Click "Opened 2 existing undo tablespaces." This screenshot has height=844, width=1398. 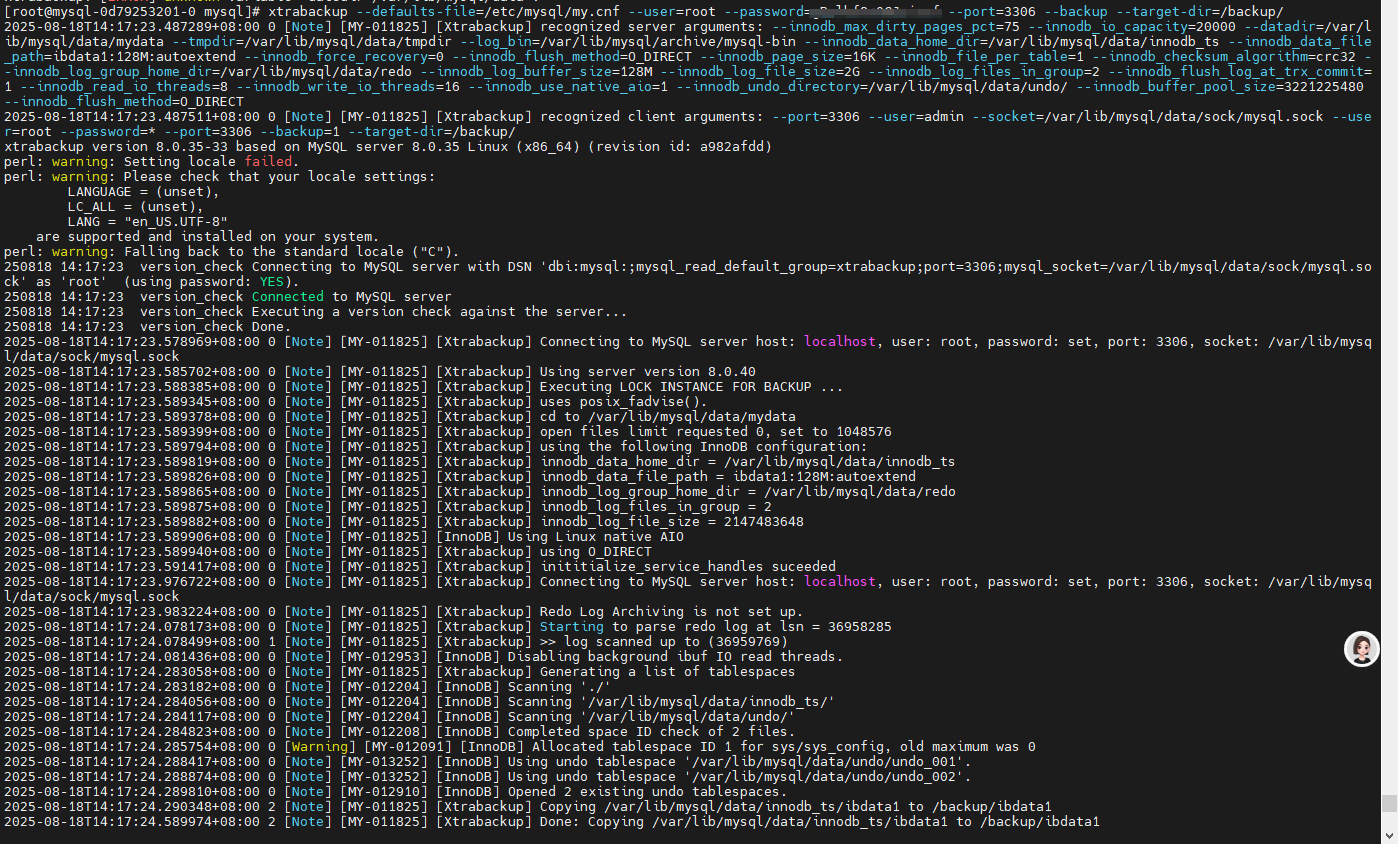click(647, 792)
